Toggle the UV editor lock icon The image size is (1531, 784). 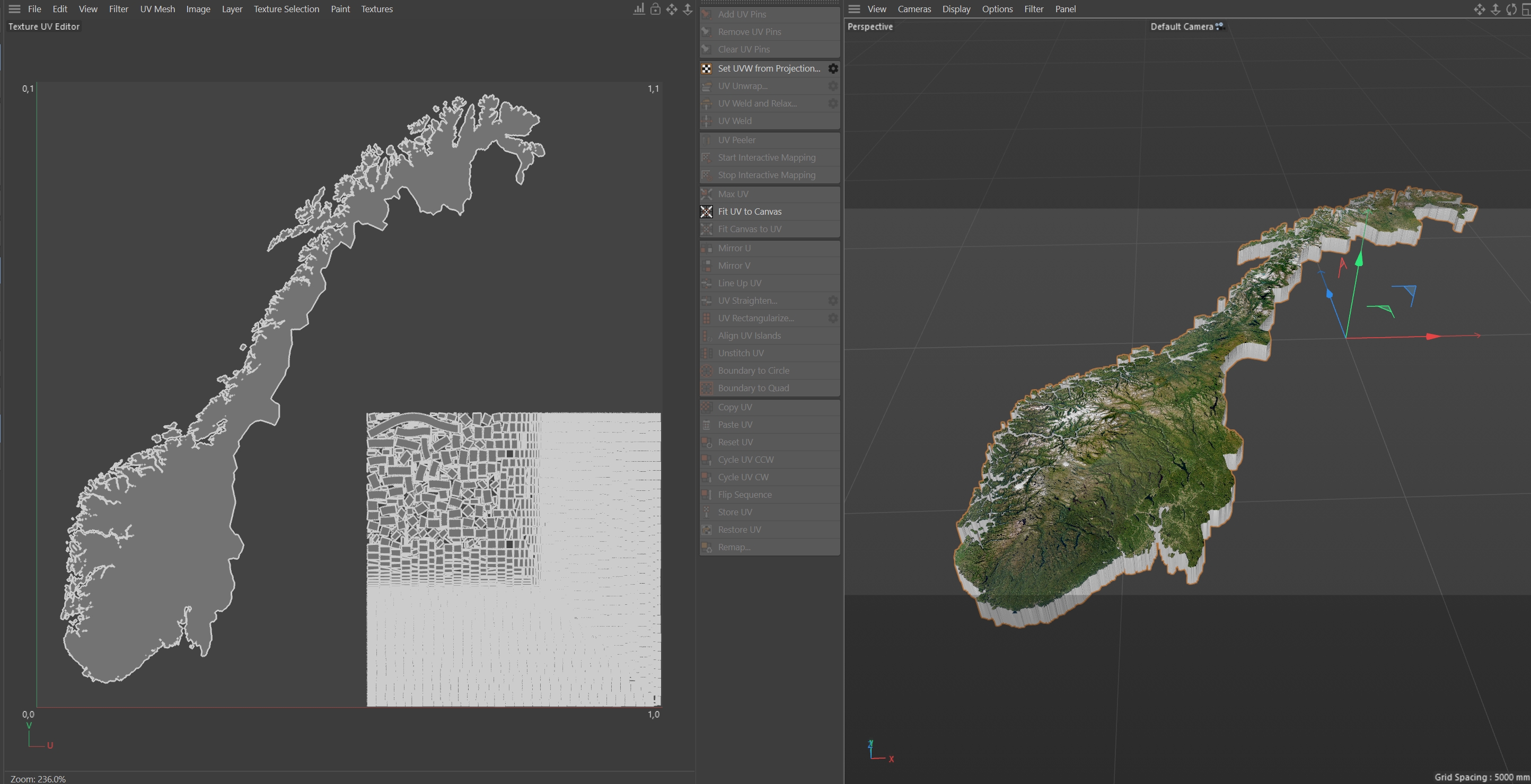tap(655, 9)
